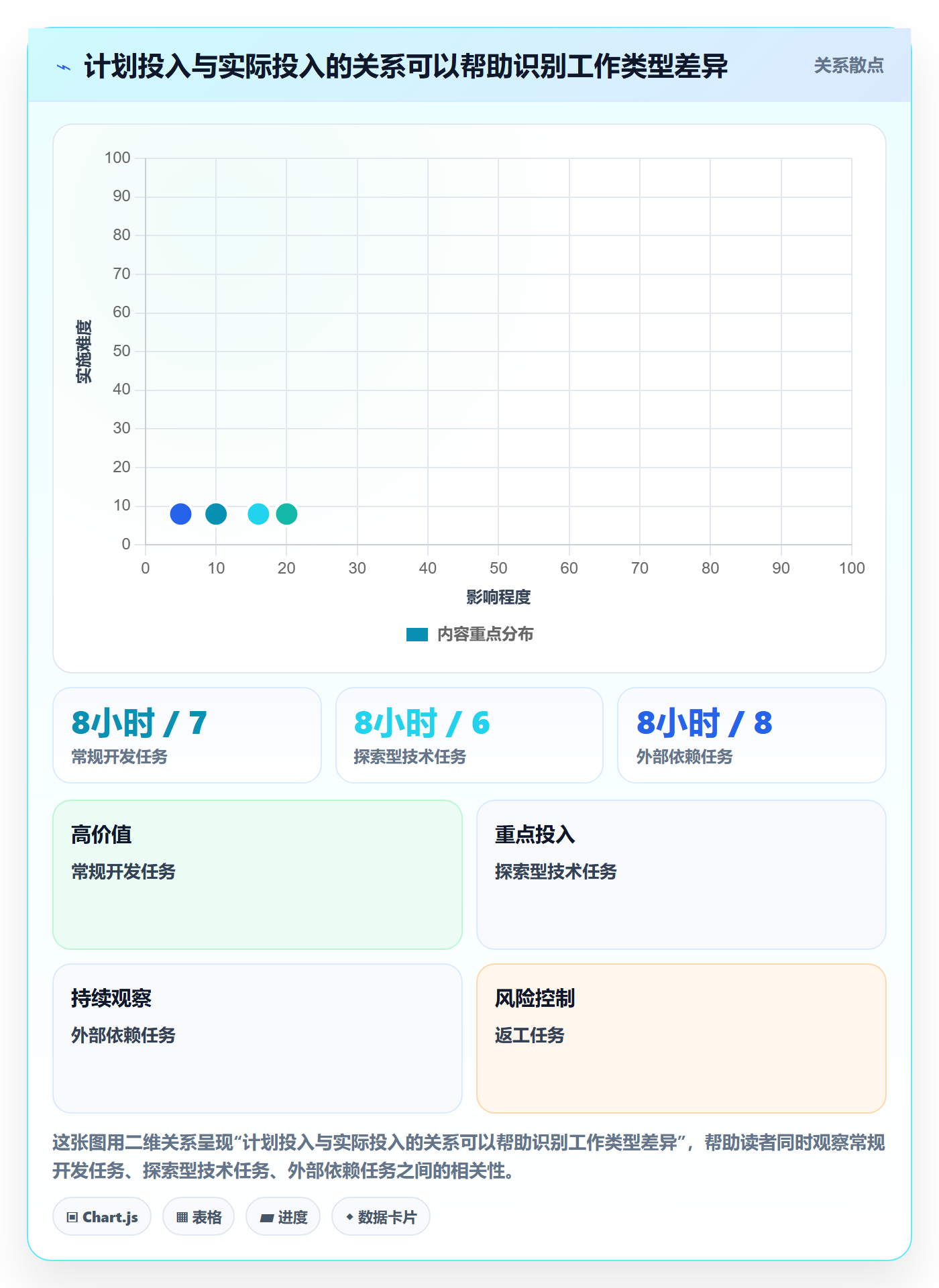Image resolution: width=939 pixels, height=1288 pixels.
Task: Click the Chart.js tag chip
Action: coord(102,1217)
